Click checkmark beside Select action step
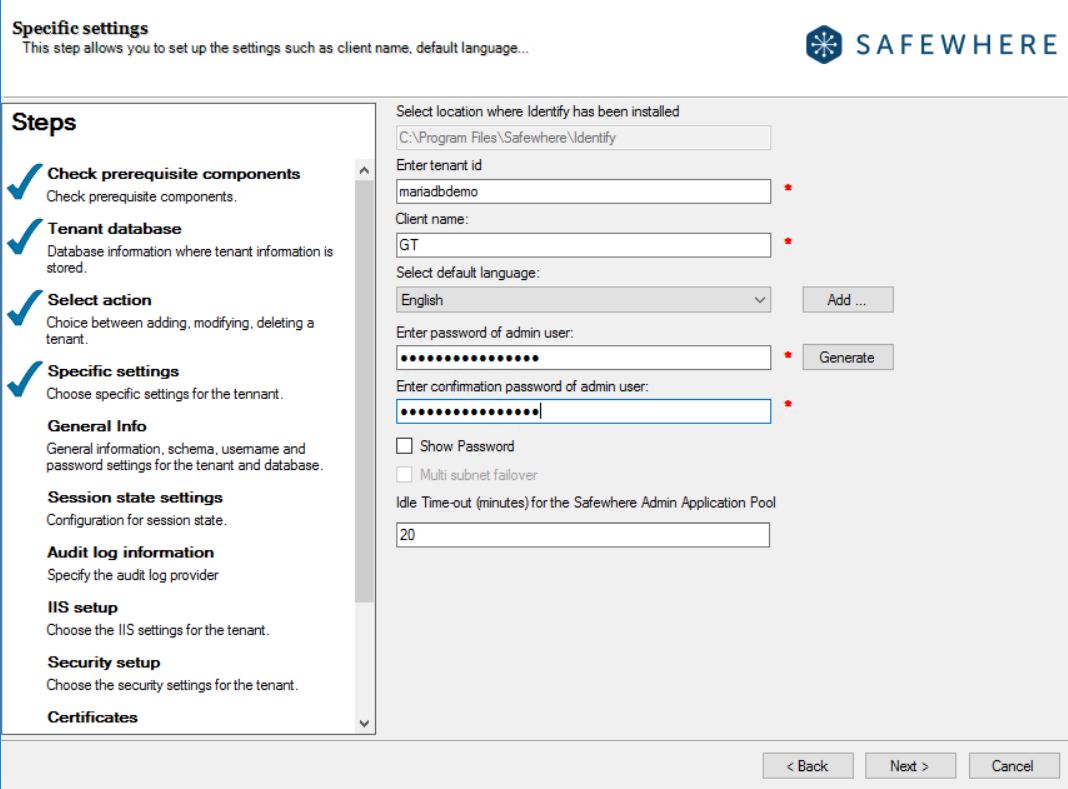1068x789 pixels. [x=25, y=308]
